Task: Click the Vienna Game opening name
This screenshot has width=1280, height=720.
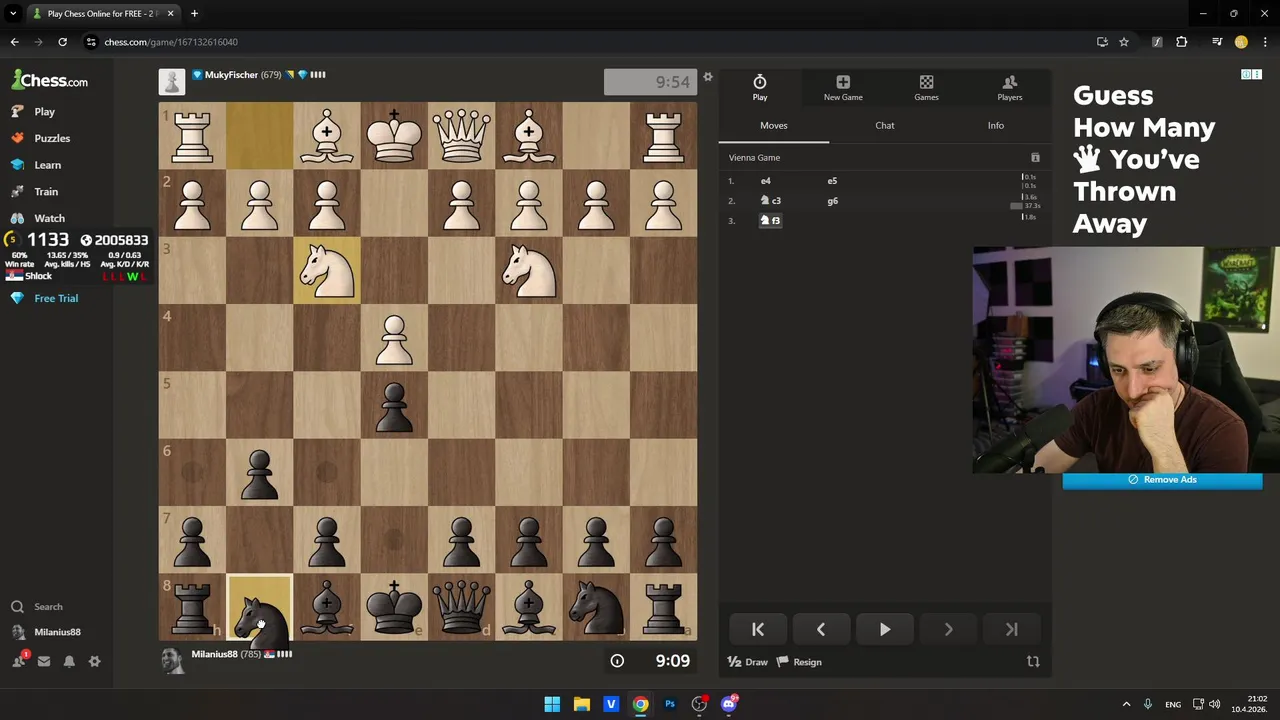Action: pyautogui.click(x=754, y=158)
